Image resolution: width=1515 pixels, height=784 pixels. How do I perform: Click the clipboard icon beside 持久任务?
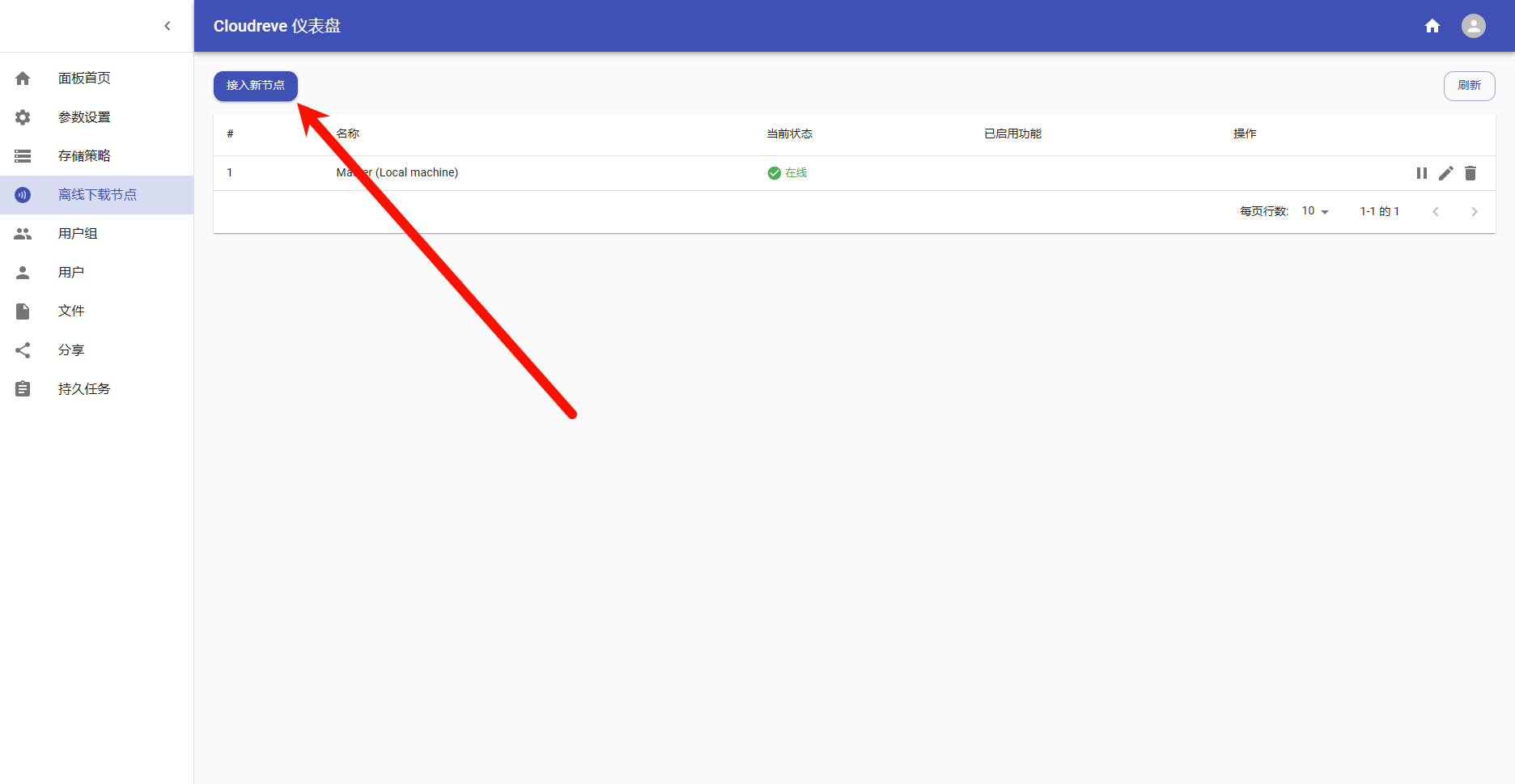[23, 389]
